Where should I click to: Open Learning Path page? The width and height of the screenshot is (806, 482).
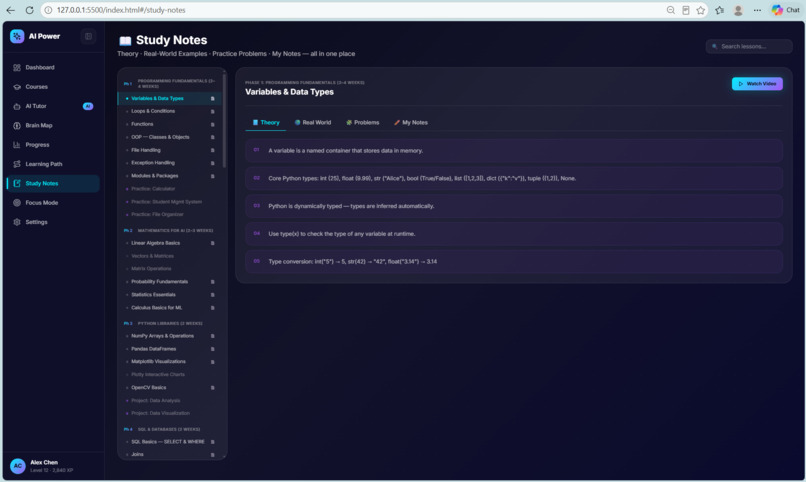(x=53, y=164)
